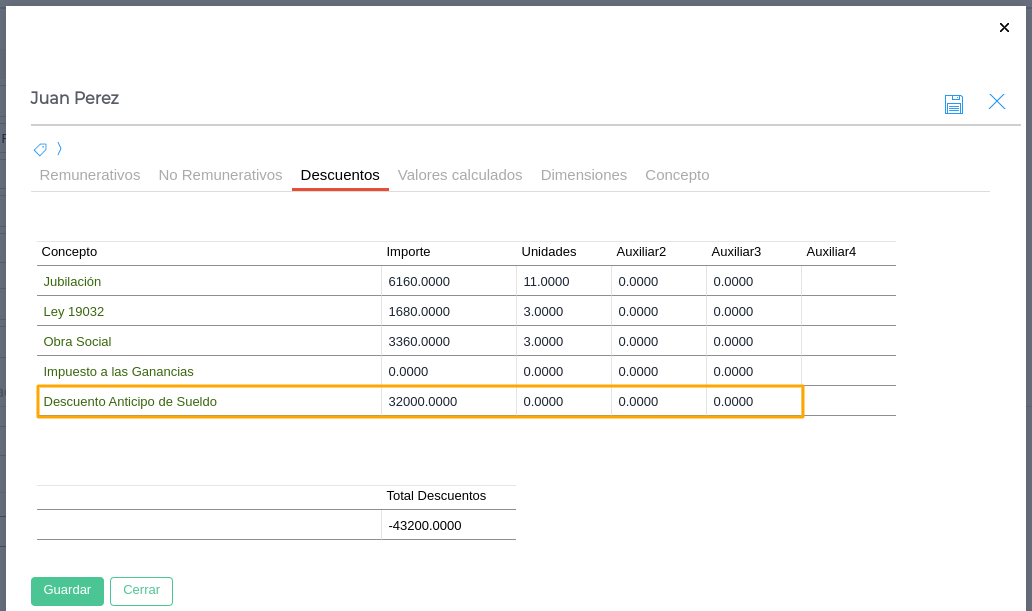Select the Obra Social concept

coord(77,342)
